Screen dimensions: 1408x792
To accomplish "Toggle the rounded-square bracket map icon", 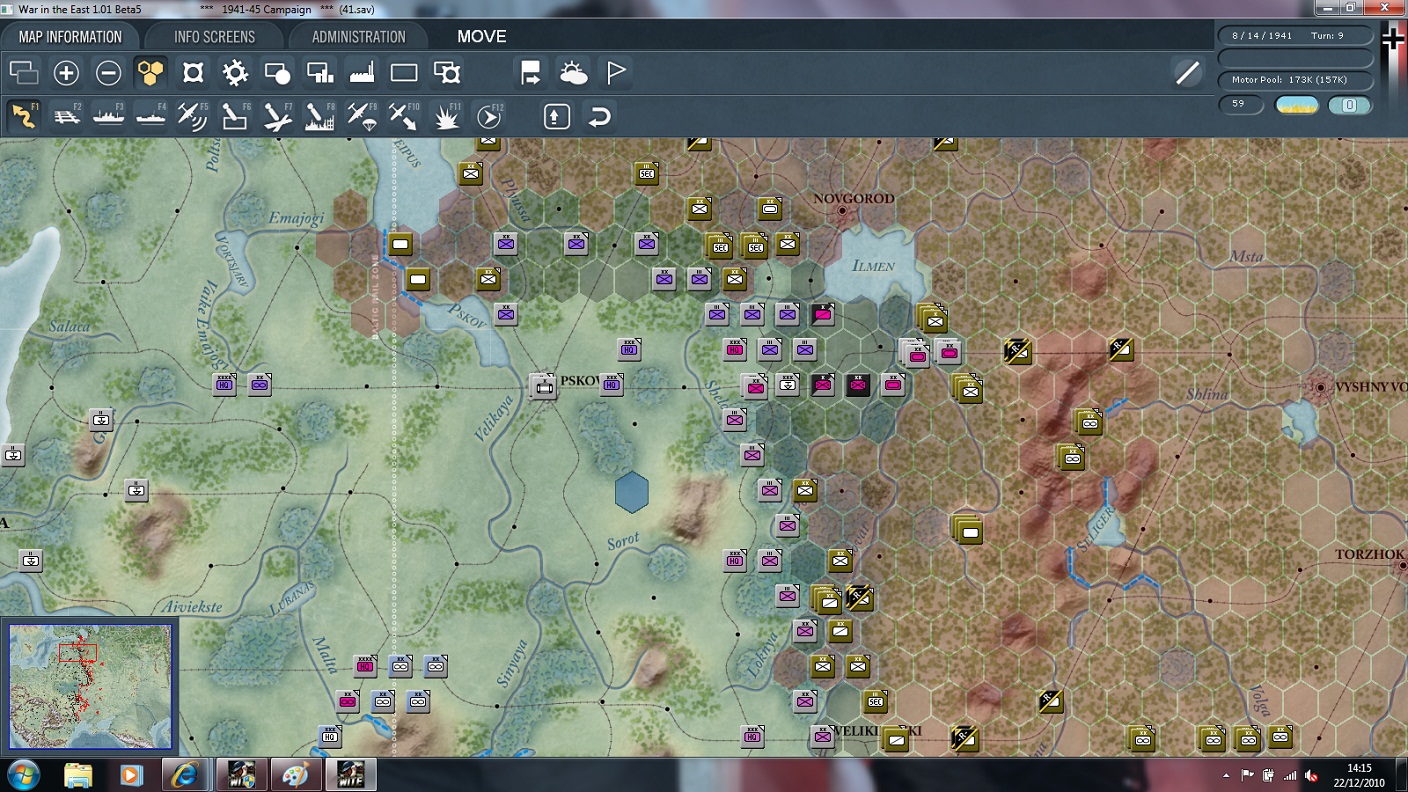I will (x=193, y=73).
